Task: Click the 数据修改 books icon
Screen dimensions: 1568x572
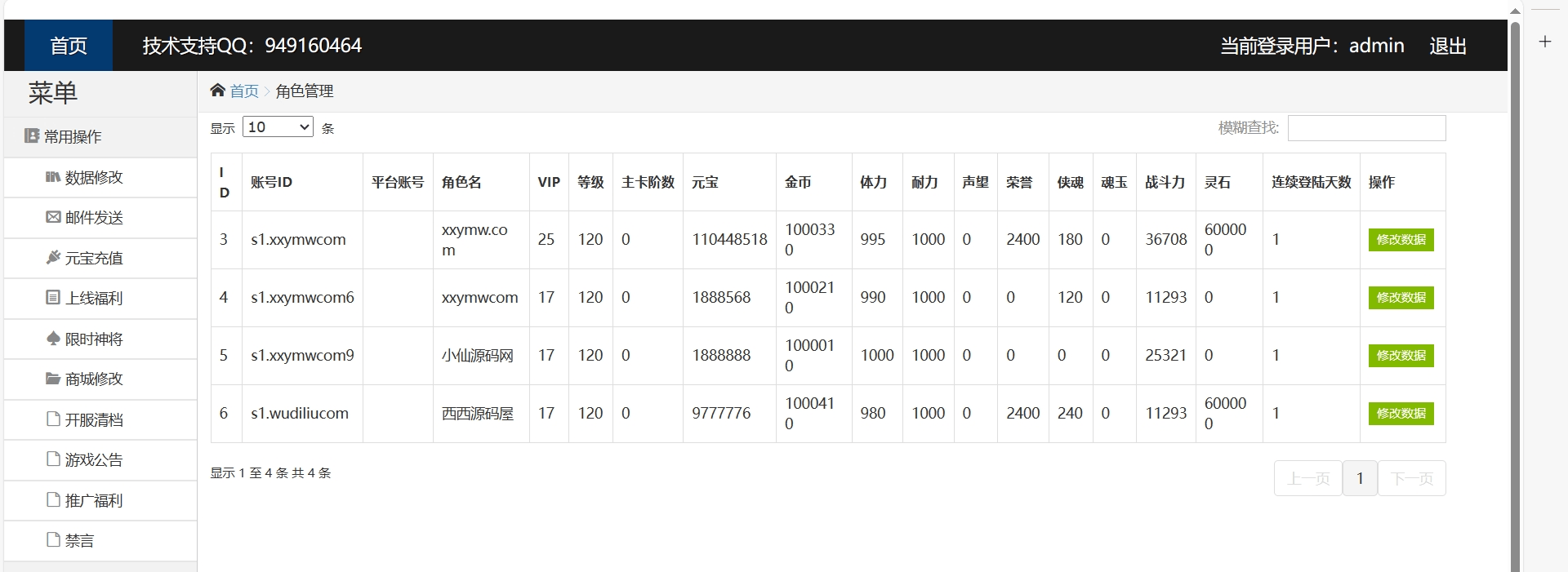Action: click(x=53, y=177)
